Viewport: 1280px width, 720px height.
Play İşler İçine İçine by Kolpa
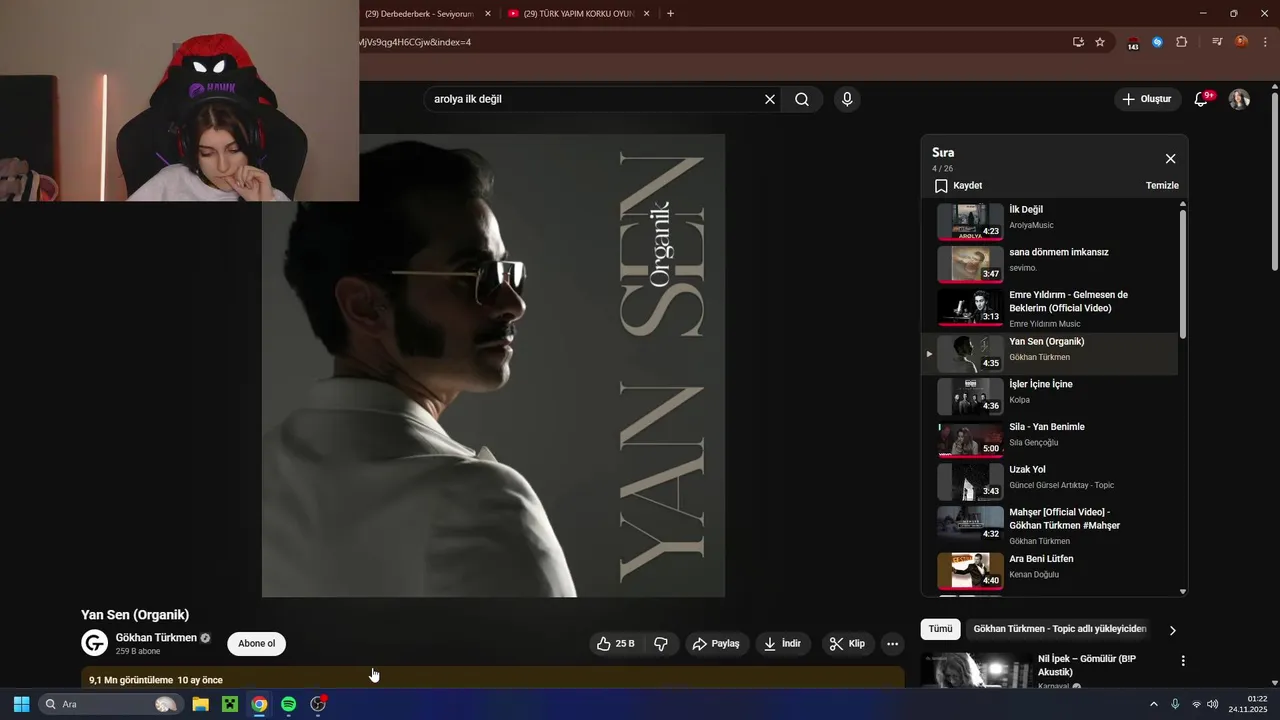[x=1049, y=396]
